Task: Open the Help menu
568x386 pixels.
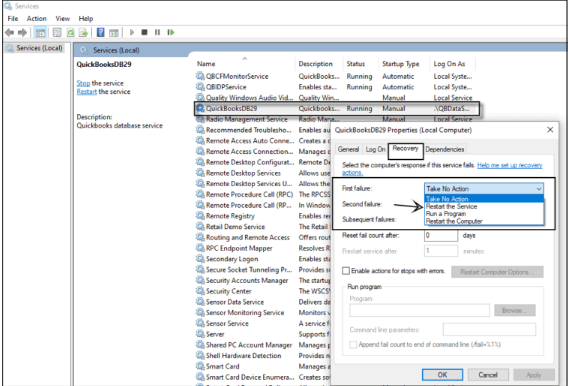Action: 86,18
